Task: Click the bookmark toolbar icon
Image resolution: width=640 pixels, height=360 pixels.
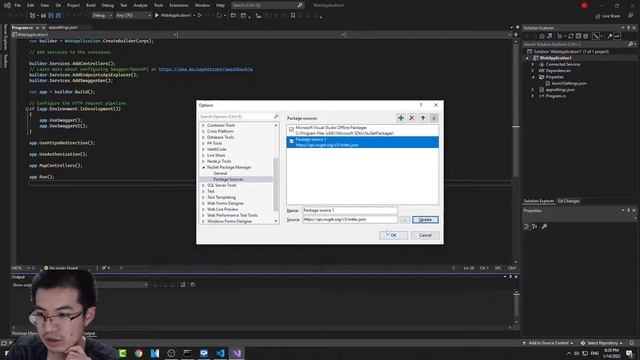Action: (x=293, y=16)
